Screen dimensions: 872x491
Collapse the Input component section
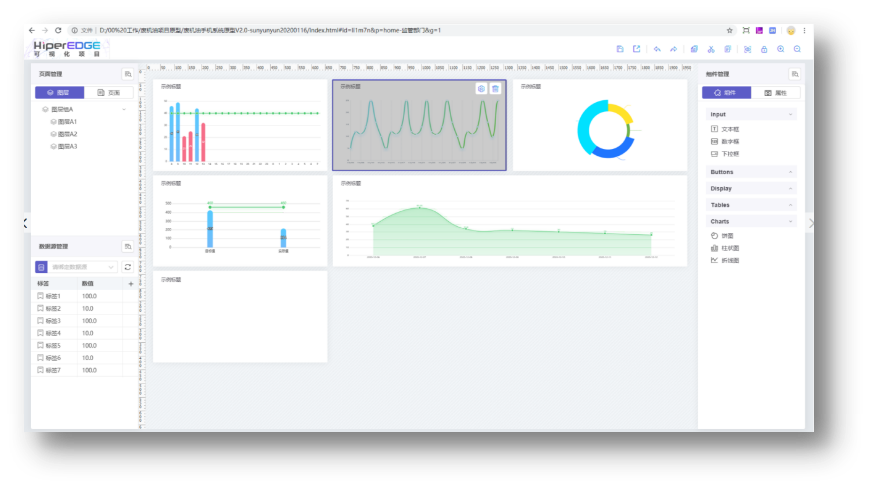pos(790,115)
